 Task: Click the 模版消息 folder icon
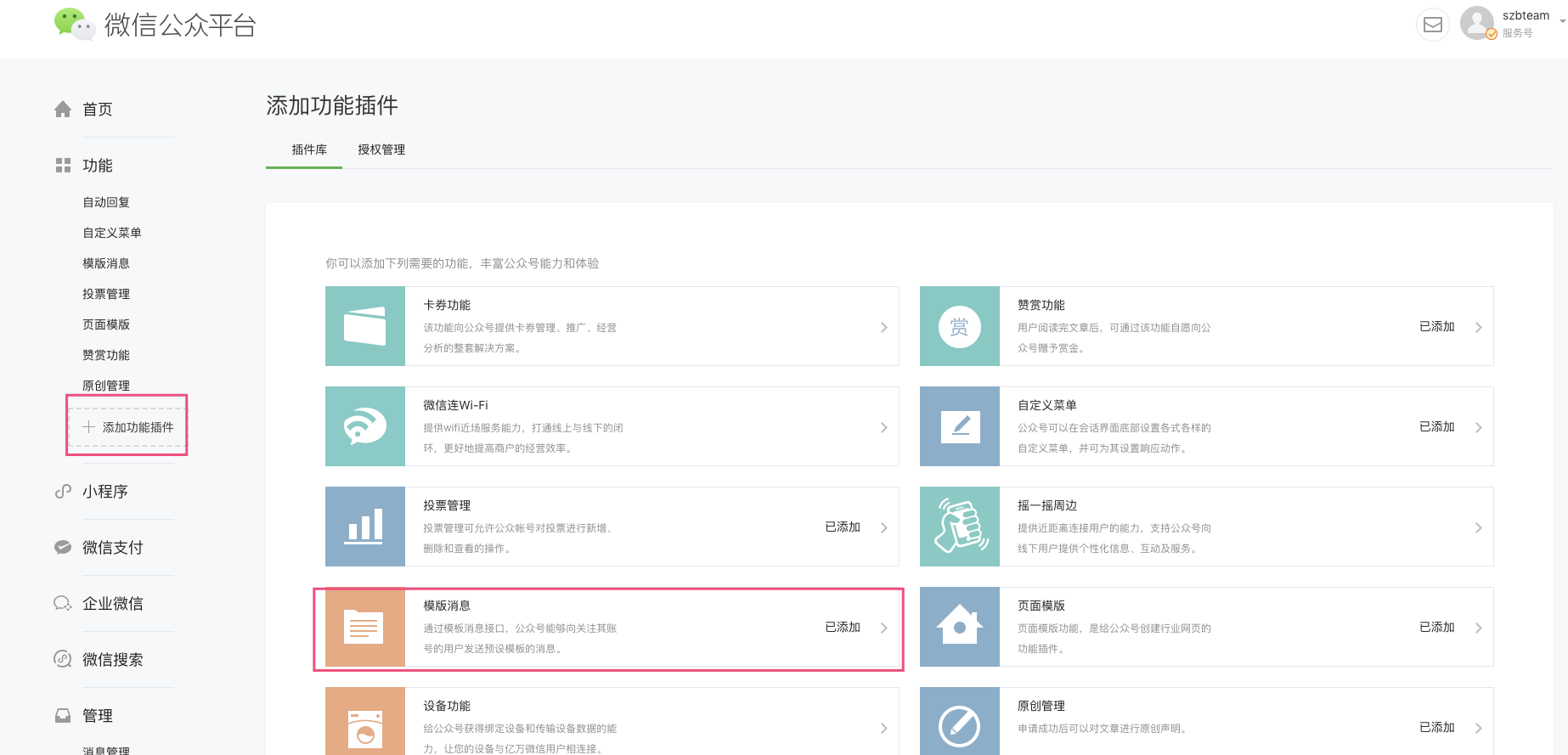365,627
